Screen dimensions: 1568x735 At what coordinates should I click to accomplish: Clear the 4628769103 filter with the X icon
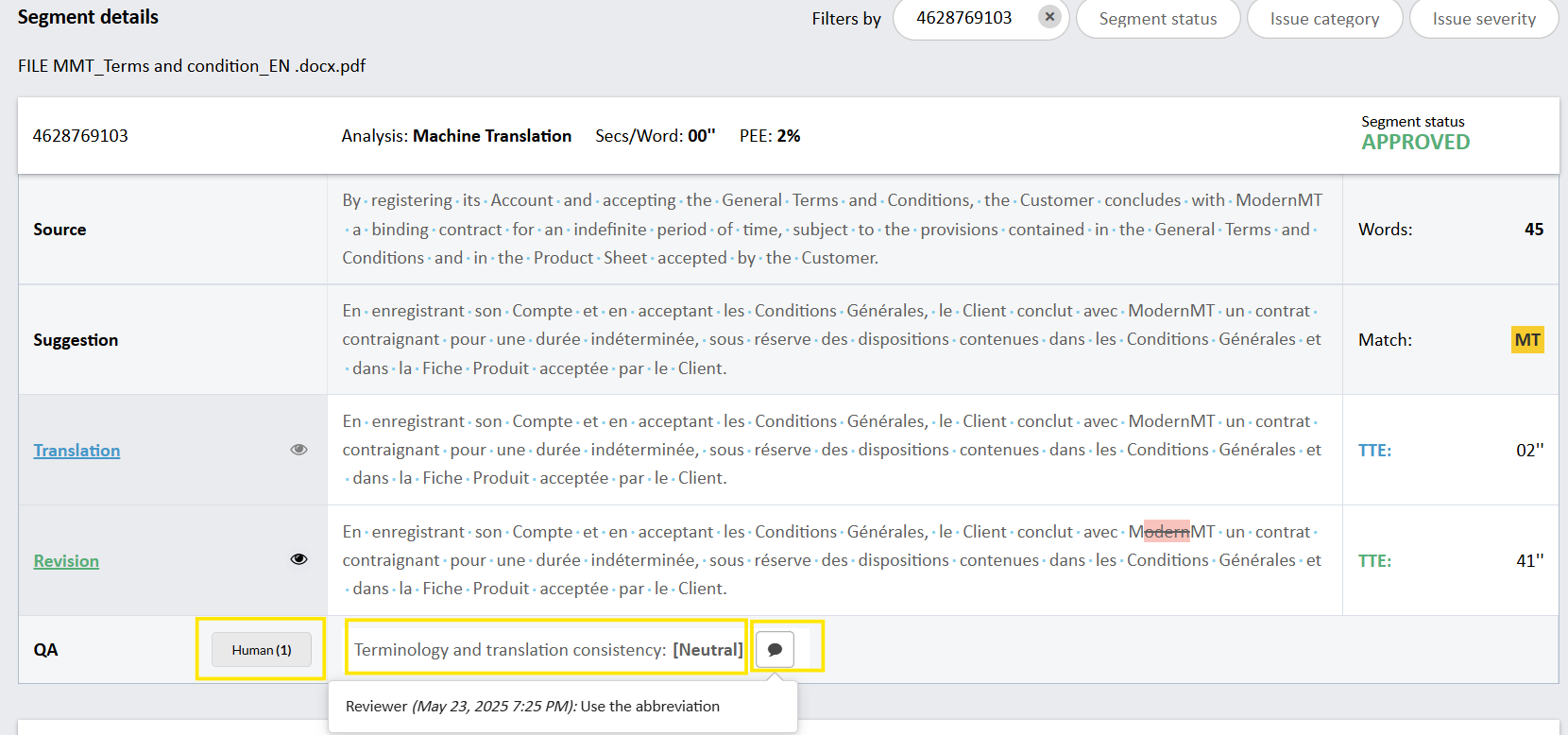tap(1048, 17)
